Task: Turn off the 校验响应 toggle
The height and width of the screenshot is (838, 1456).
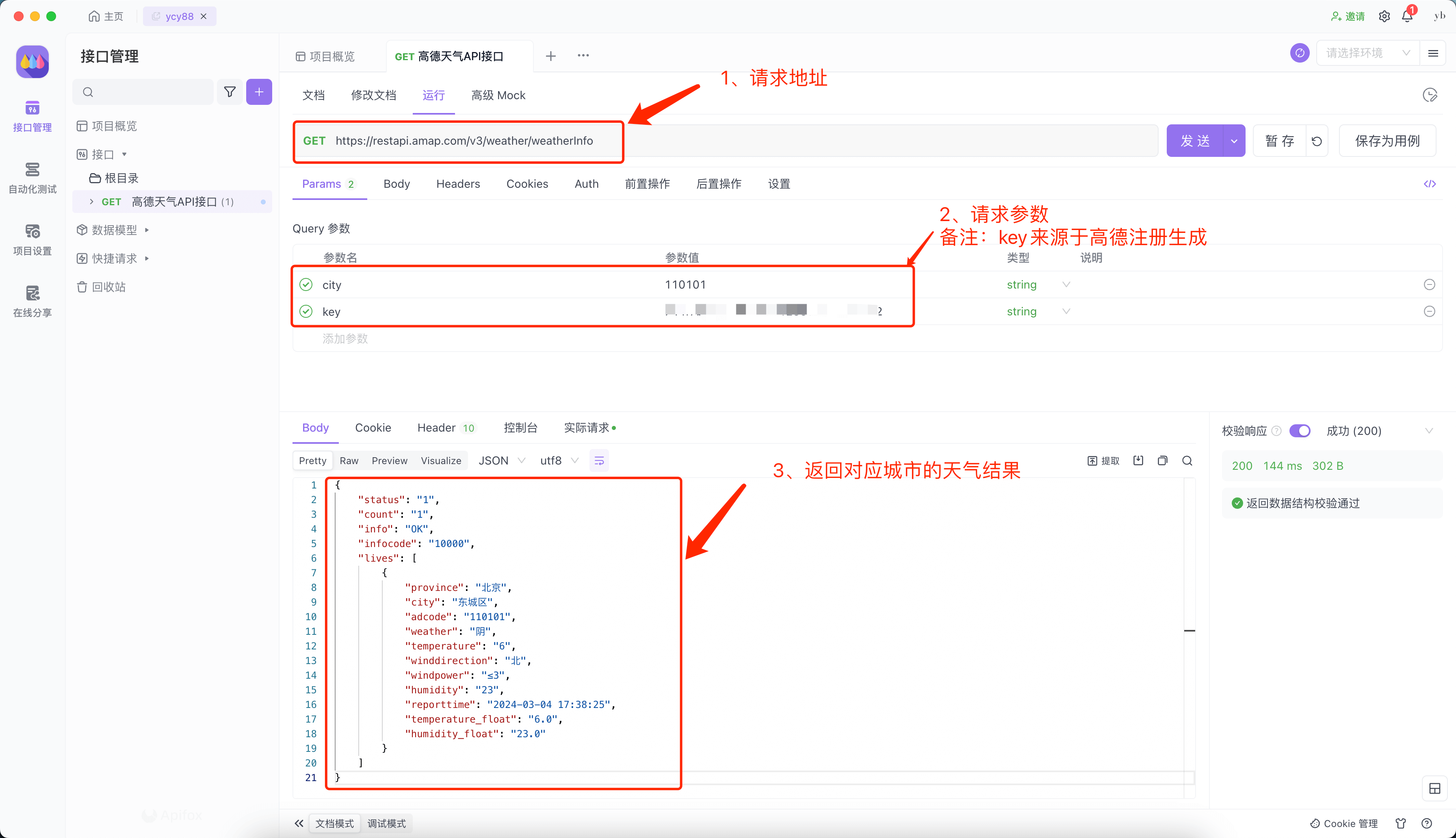Action: coord(1300,430)
